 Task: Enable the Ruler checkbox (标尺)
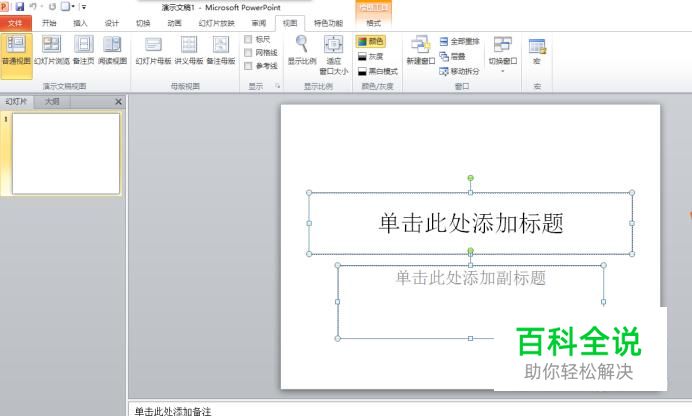click(x=248, y=39)
